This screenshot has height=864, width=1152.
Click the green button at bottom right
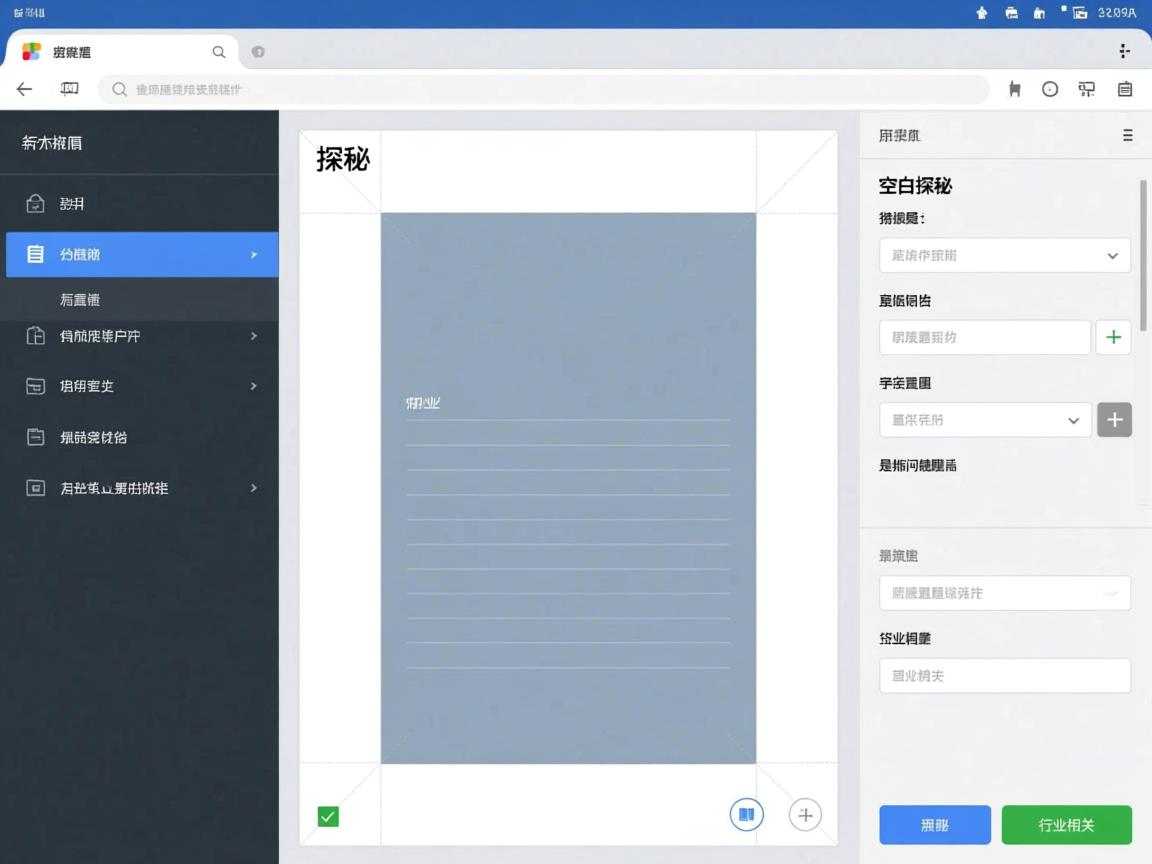[1066, 825]
